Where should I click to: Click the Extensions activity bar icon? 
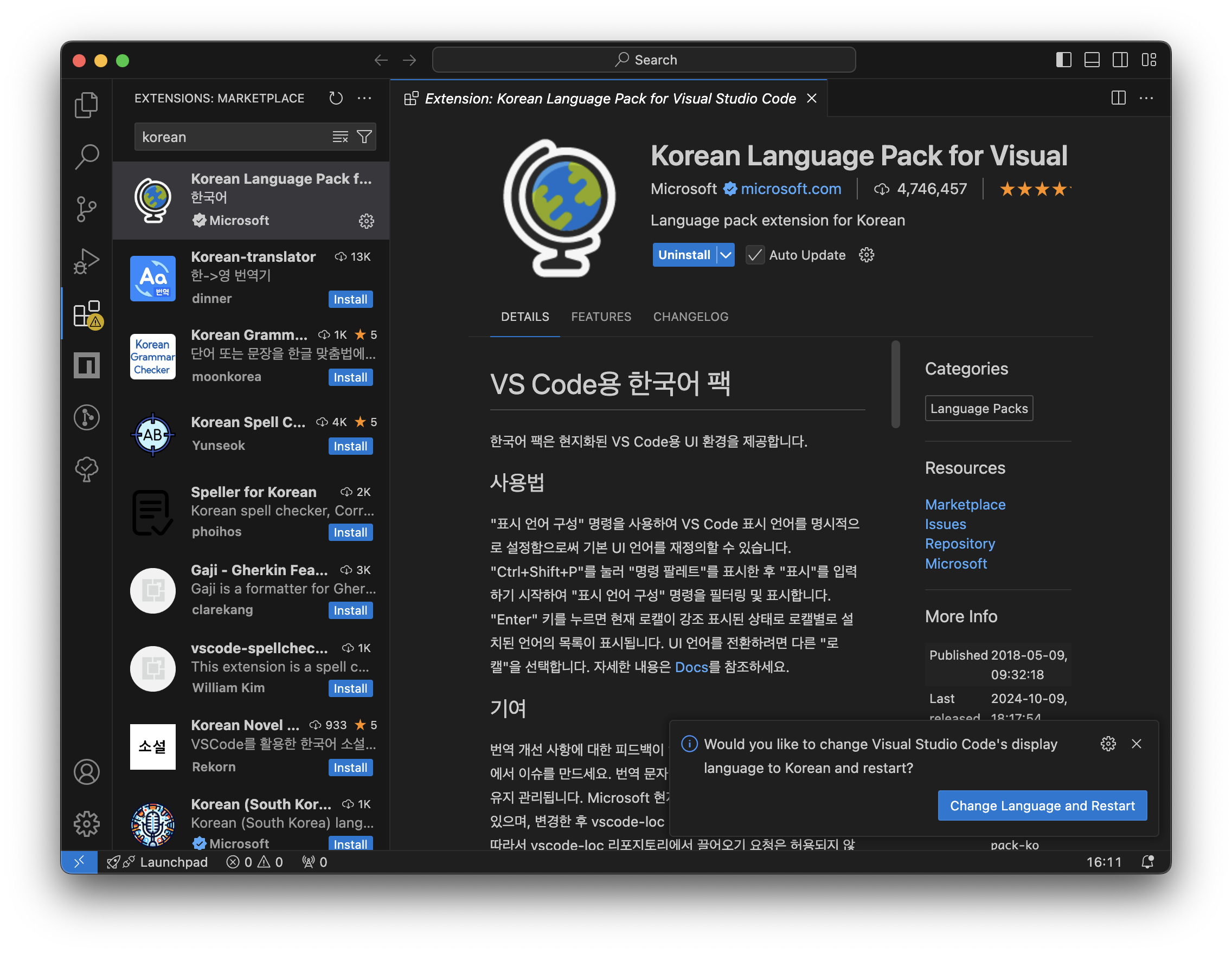click(x=86, y=313)
